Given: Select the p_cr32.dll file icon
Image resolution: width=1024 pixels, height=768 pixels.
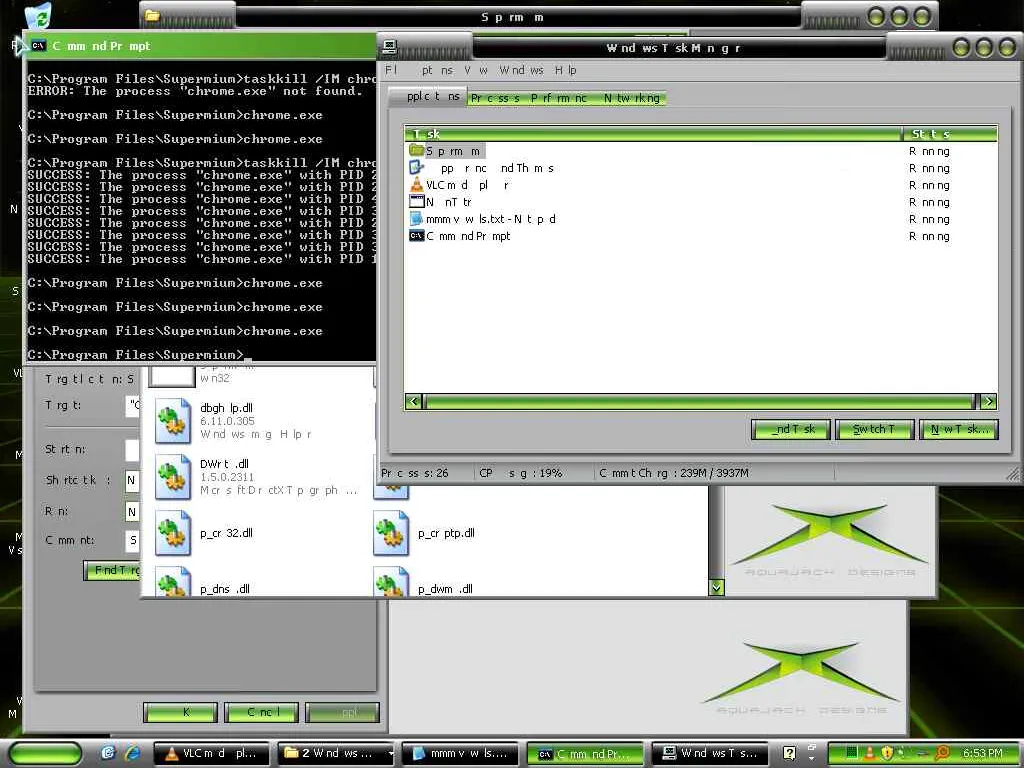Looking at the screenshot, I should coord(173,533).
